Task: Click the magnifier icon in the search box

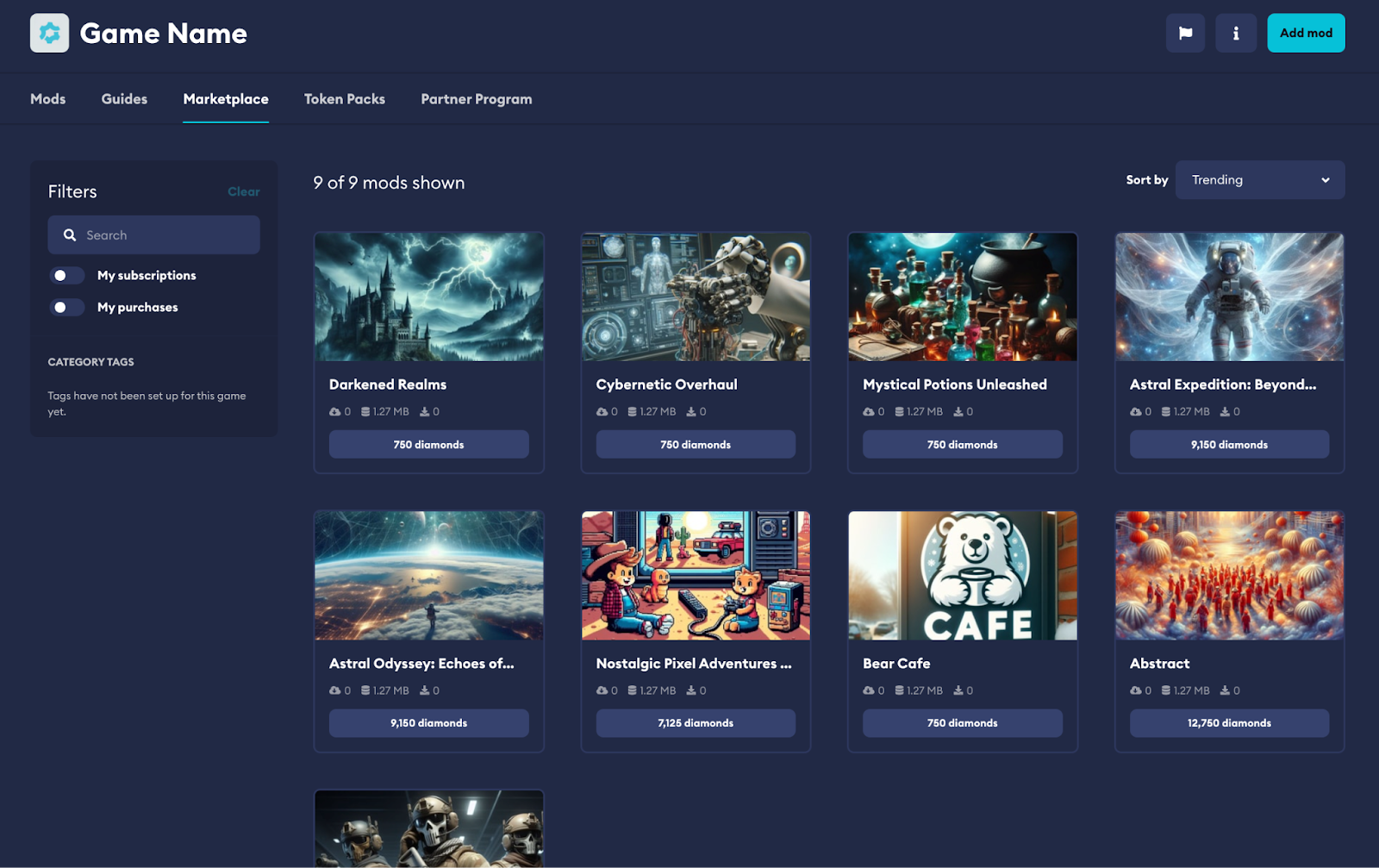Action: (x=70, y=234)
